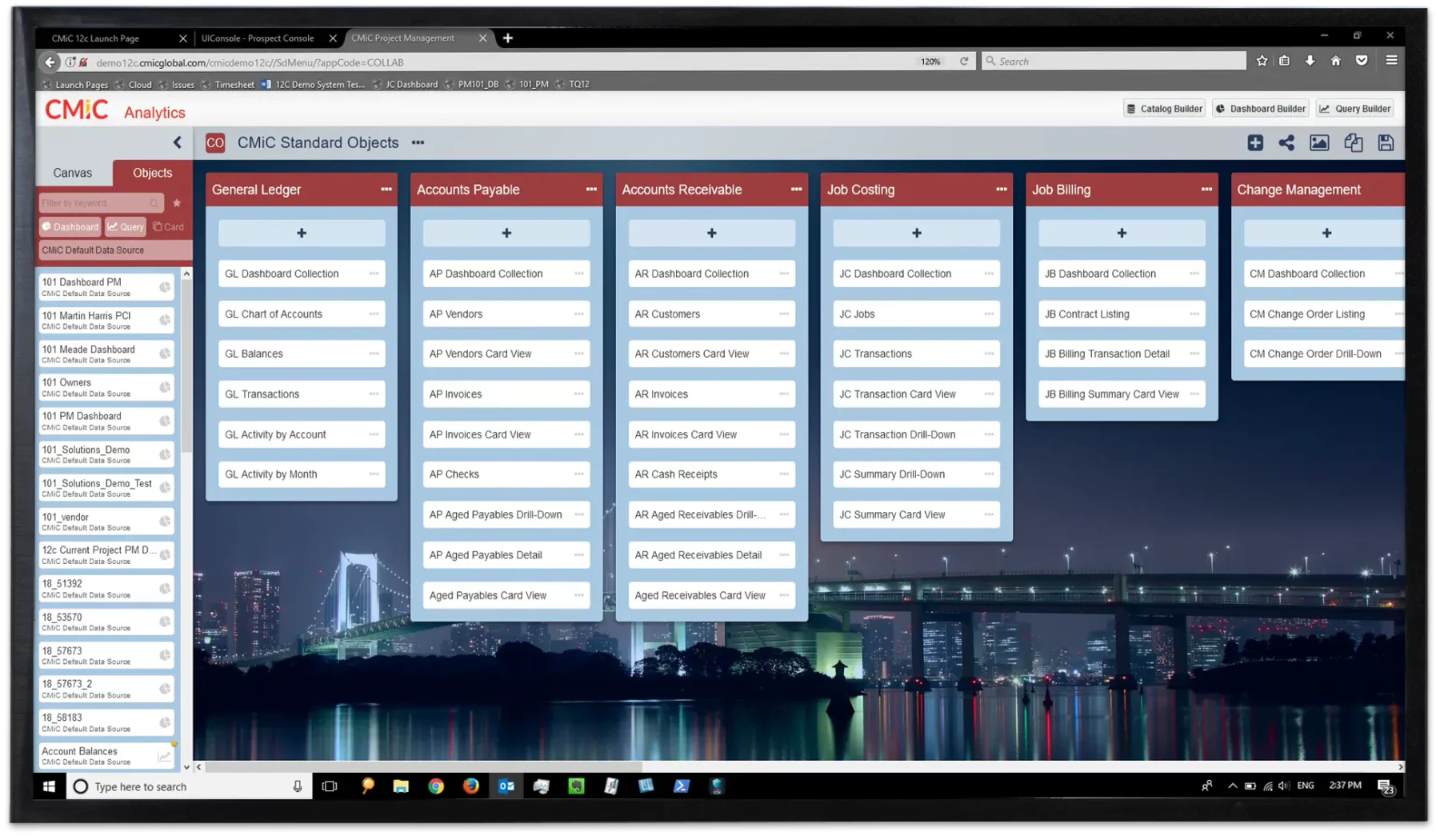Open the JC Dashboard bookmark
Screen dimensions: 1440x840
click(405, 85)
